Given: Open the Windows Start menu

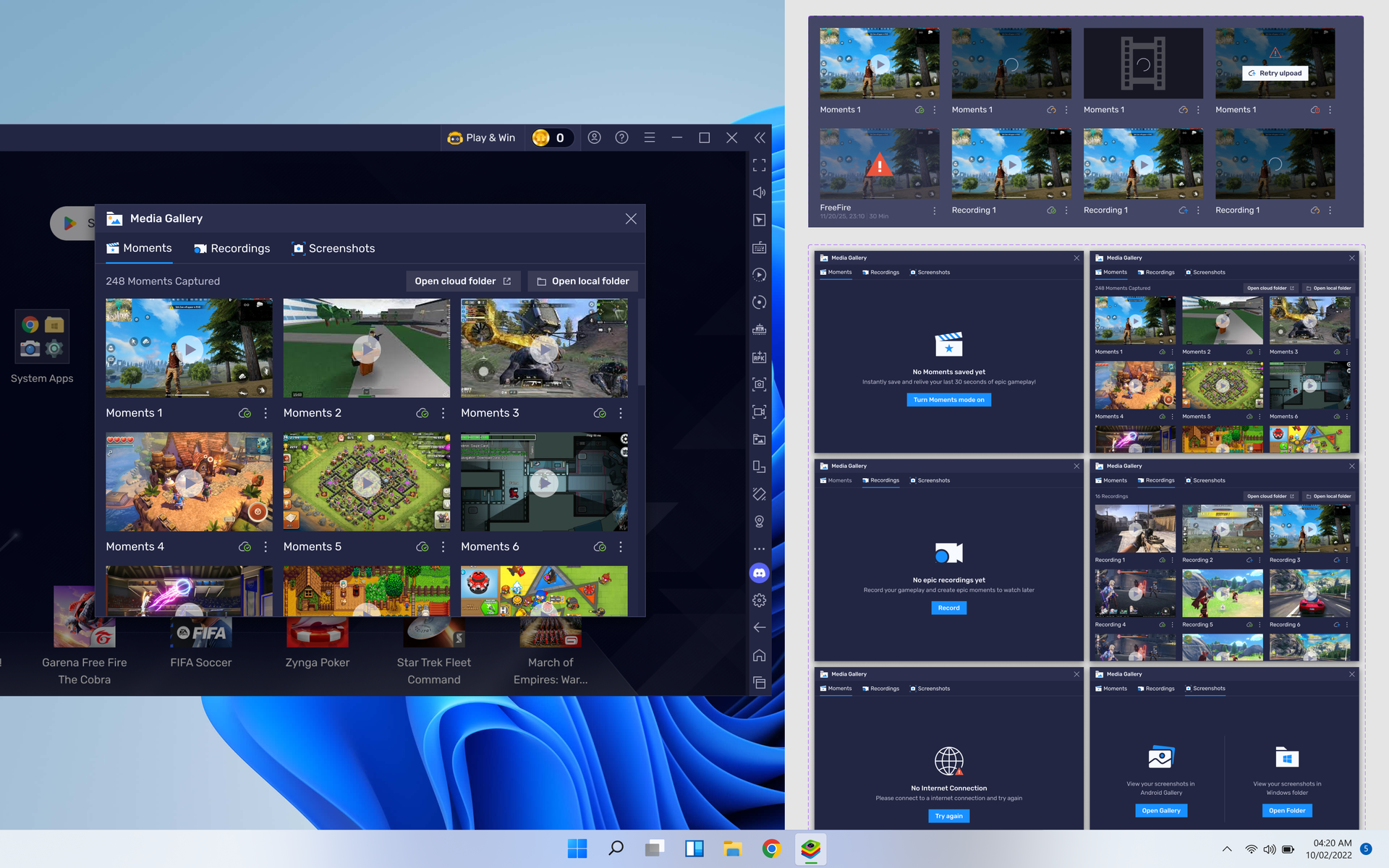Looking at the screenshot, I should [x=577, y=848].
